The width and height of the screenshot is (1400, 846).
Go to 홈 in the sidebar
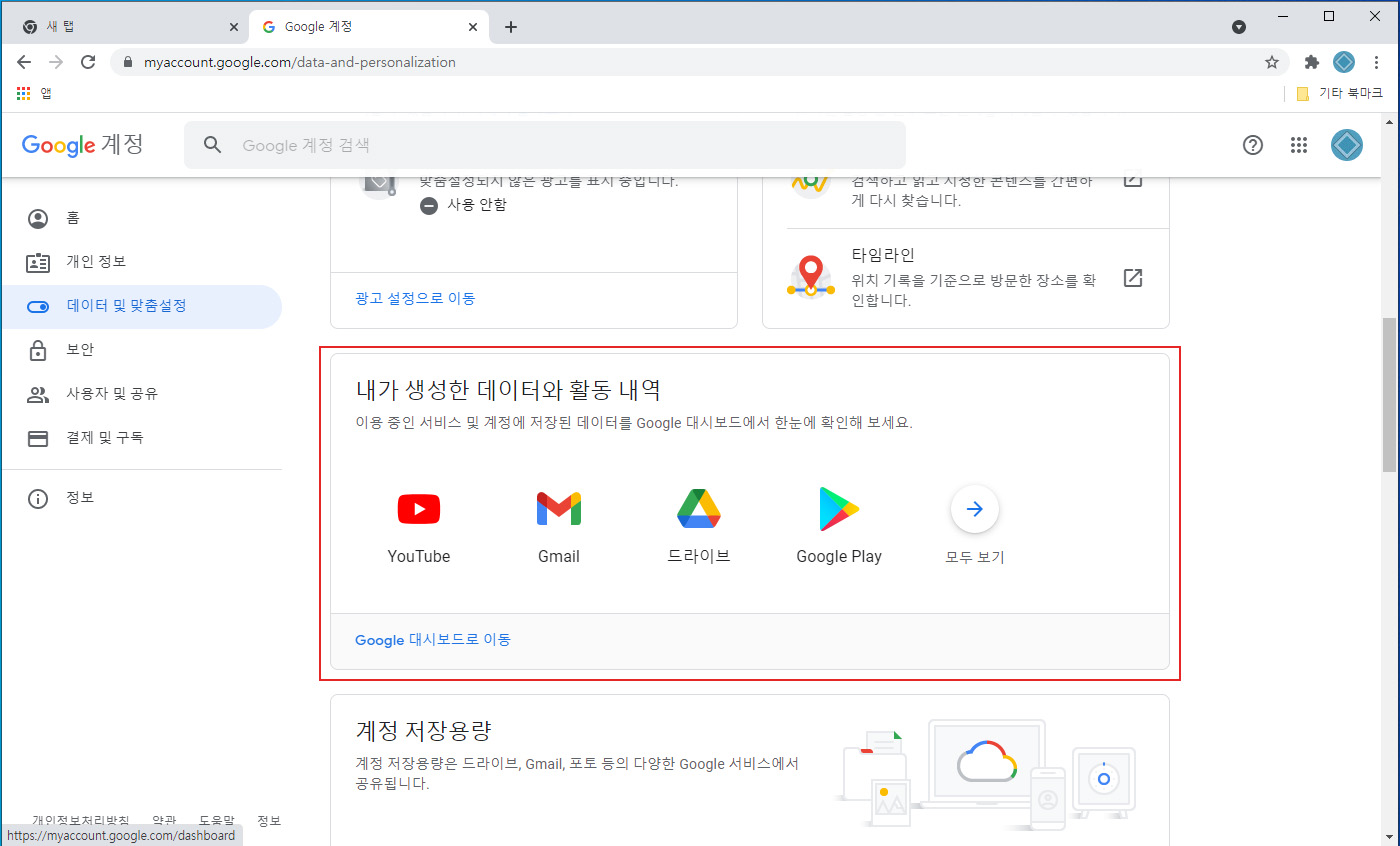(141, 218)
